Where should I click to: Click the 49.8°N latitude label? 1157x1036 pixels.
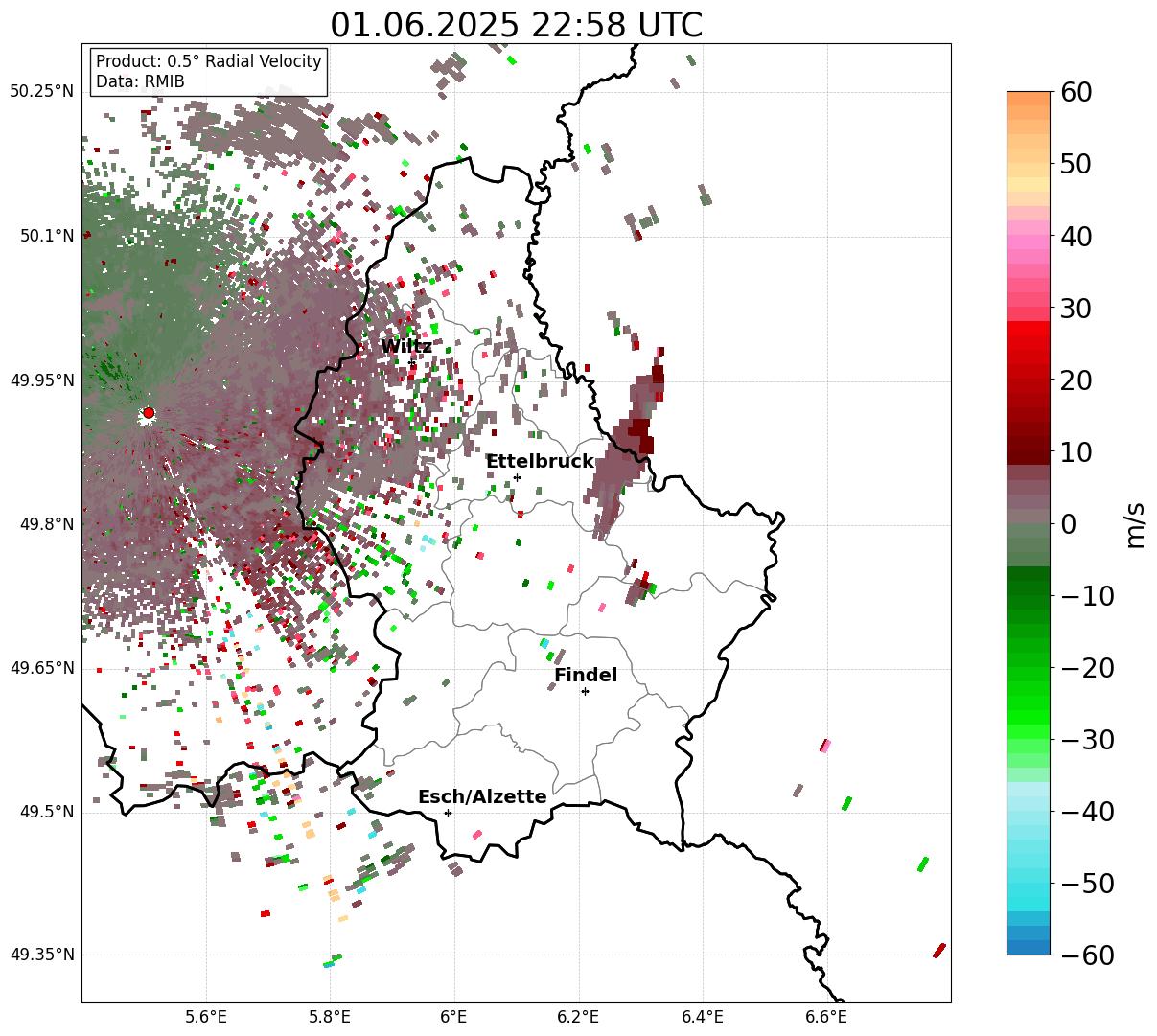click(x=46, y=524)
